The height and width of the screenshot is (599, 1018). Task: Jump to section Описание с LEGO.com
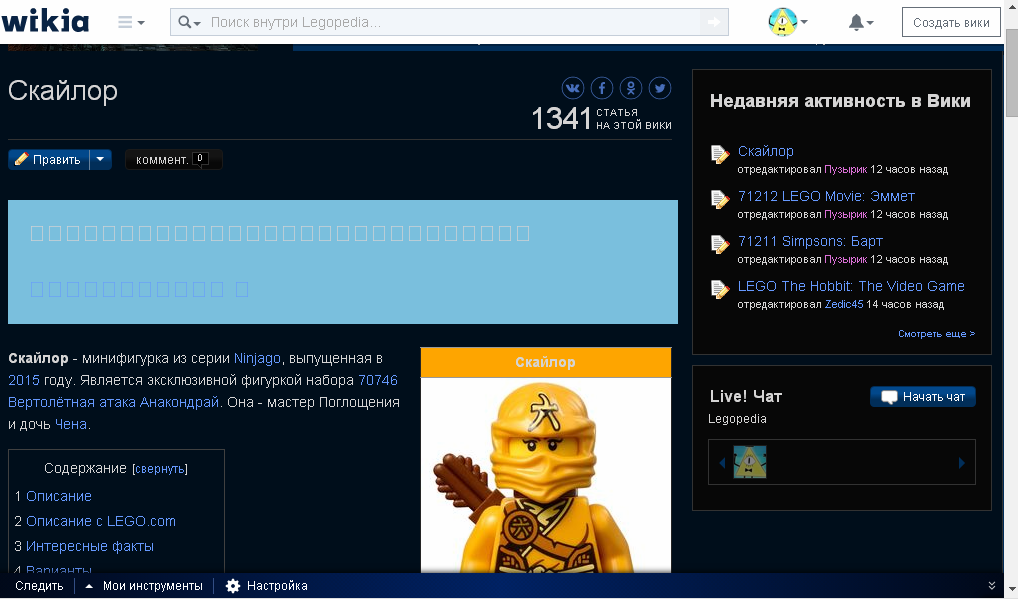101,521
